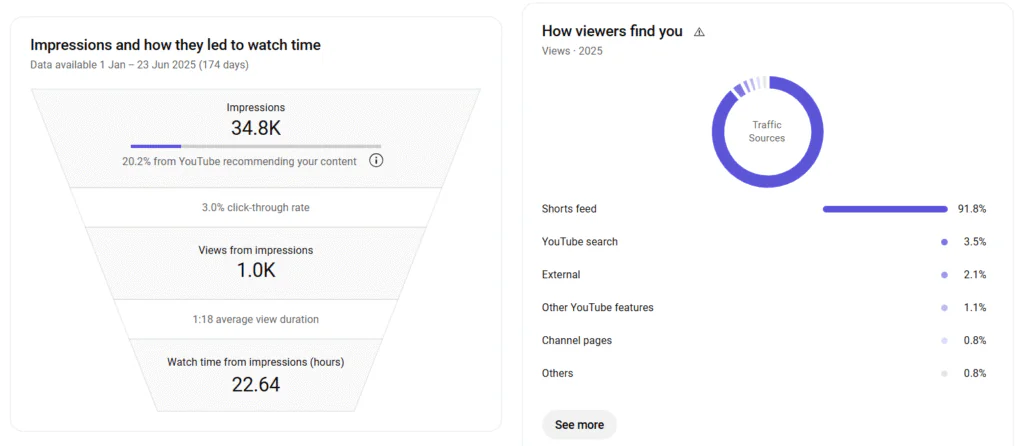Select the Other YouTube features label
The width and height of the screenshot is (1024, 446).
(x=598, y=308)
